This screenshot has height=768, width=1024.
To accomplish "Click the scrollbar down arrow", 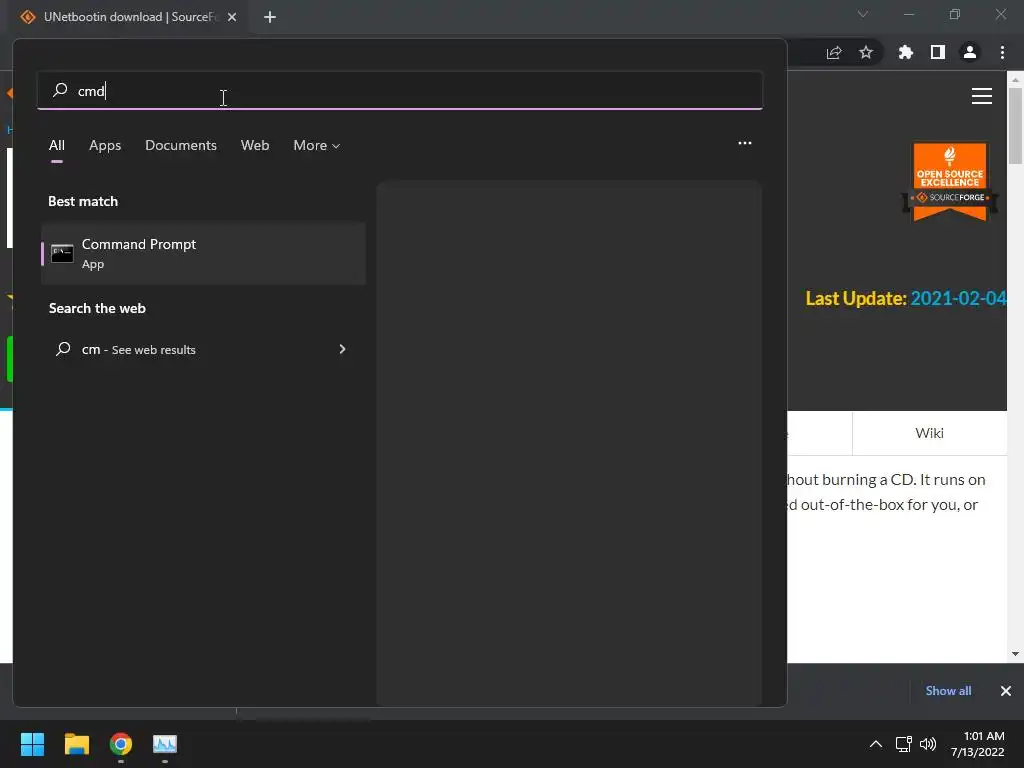I will pyautogui.click(x=1015, y=654).
